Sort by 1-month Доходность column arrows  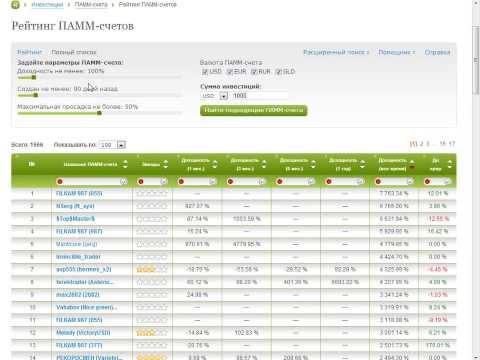pos(215,164)
